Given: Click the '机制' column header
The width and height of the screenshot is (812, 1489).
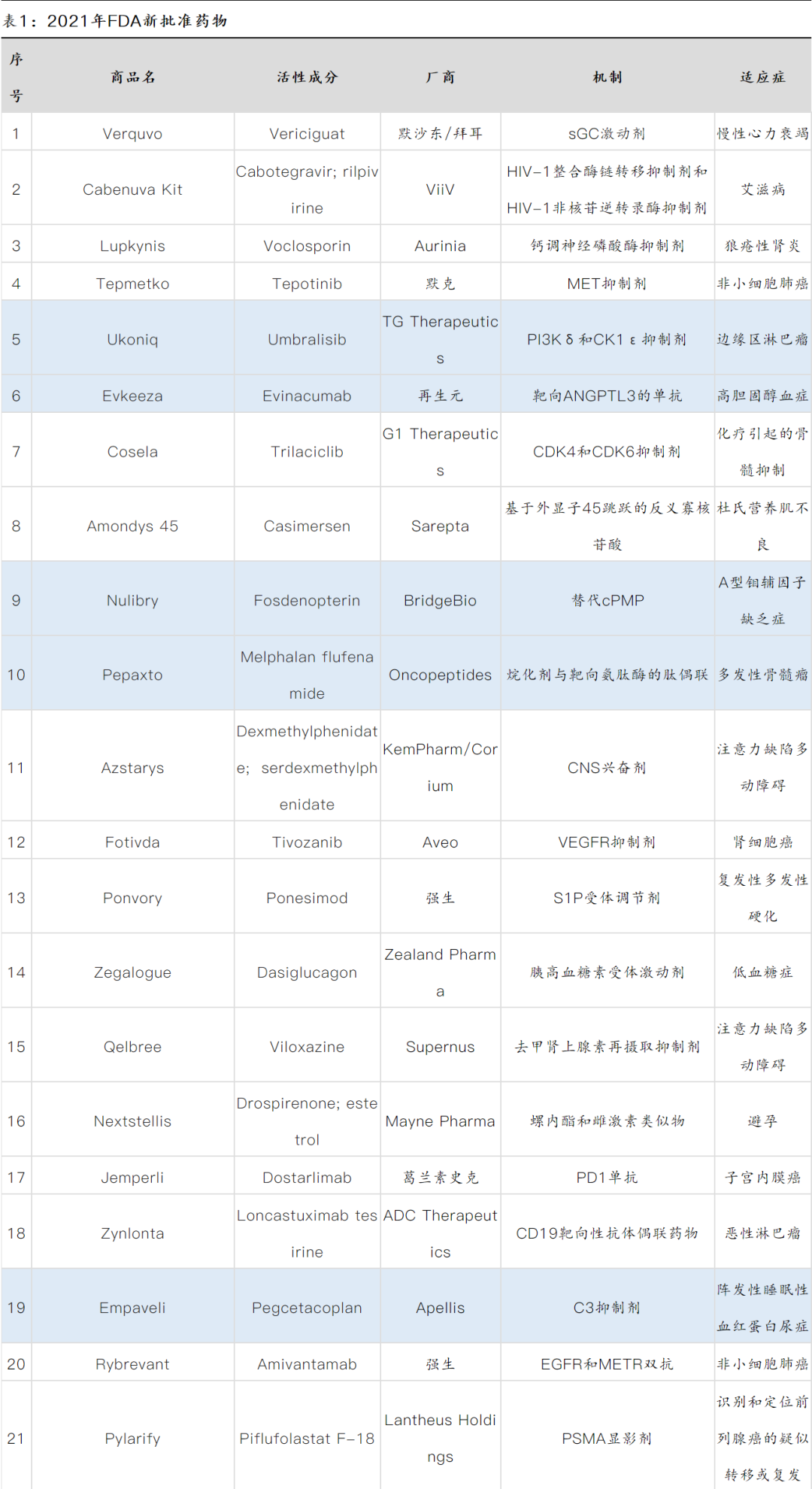Looking at the screenshot, I should [x=607, y=77].
